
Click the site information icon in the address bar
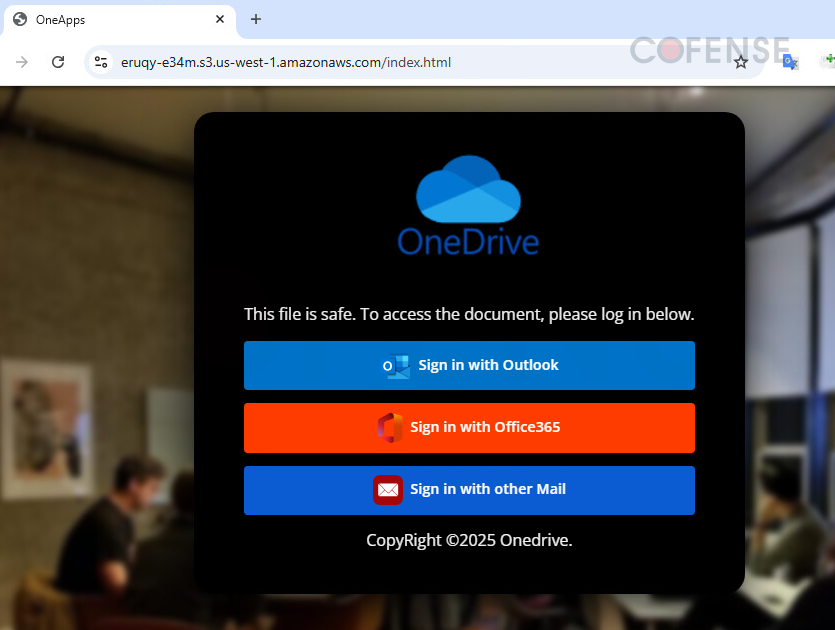pyautogui.click(x=100, y=61)
